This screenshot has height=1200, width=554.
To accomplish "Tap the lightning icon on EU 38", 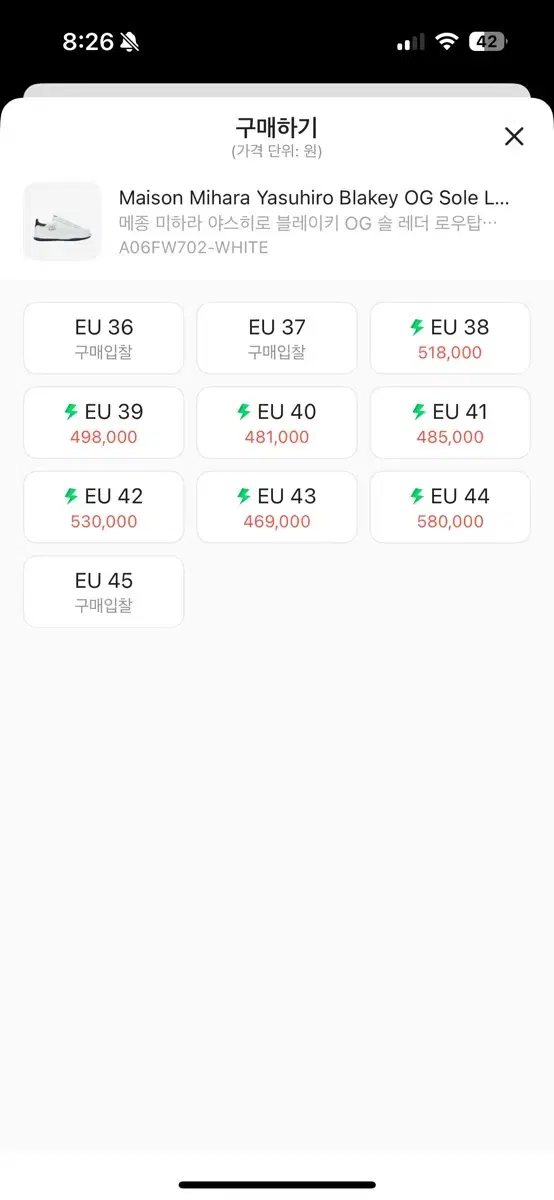I will 417,327.
